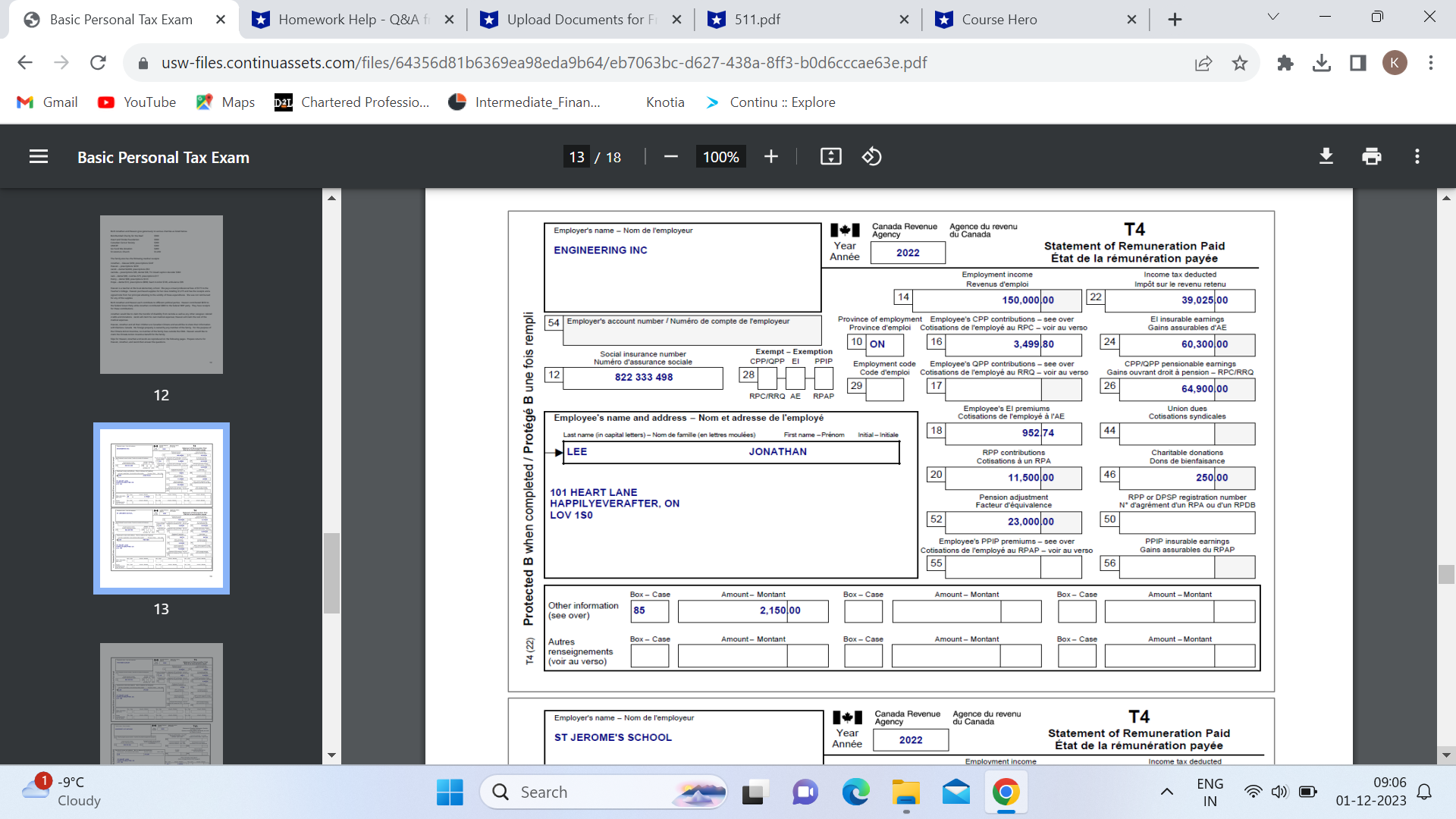Screen dimensions: 1456x819
Task: Open the tab search chevron
Action: [1273, 16]
